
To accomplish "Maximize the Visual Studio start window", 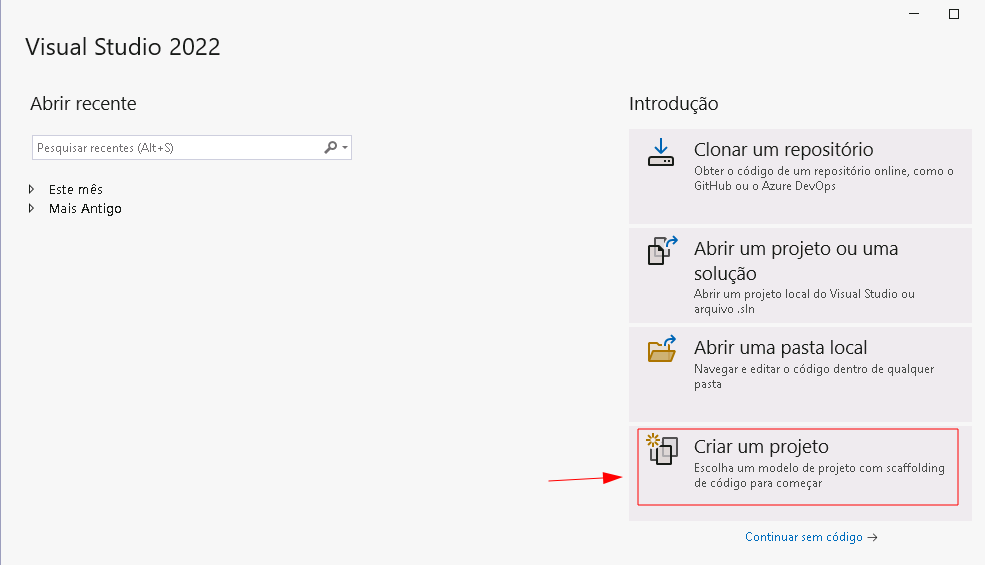I will [954, 14].
